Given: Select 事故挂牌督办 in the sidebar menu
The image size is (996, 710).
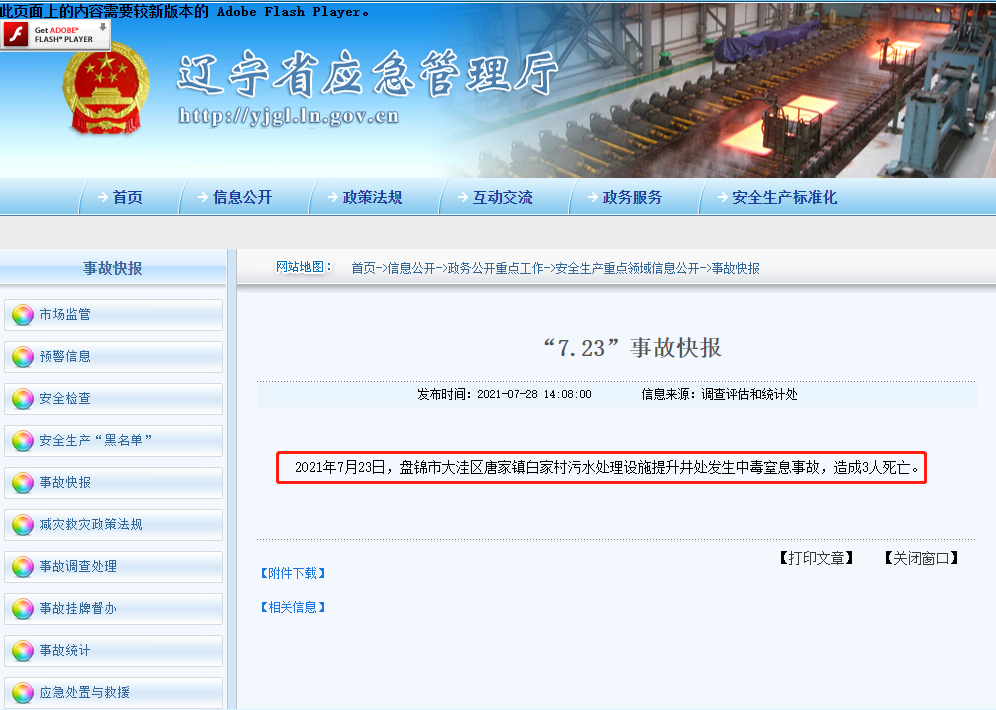Looking at the screenshot, I should [78, 609].
